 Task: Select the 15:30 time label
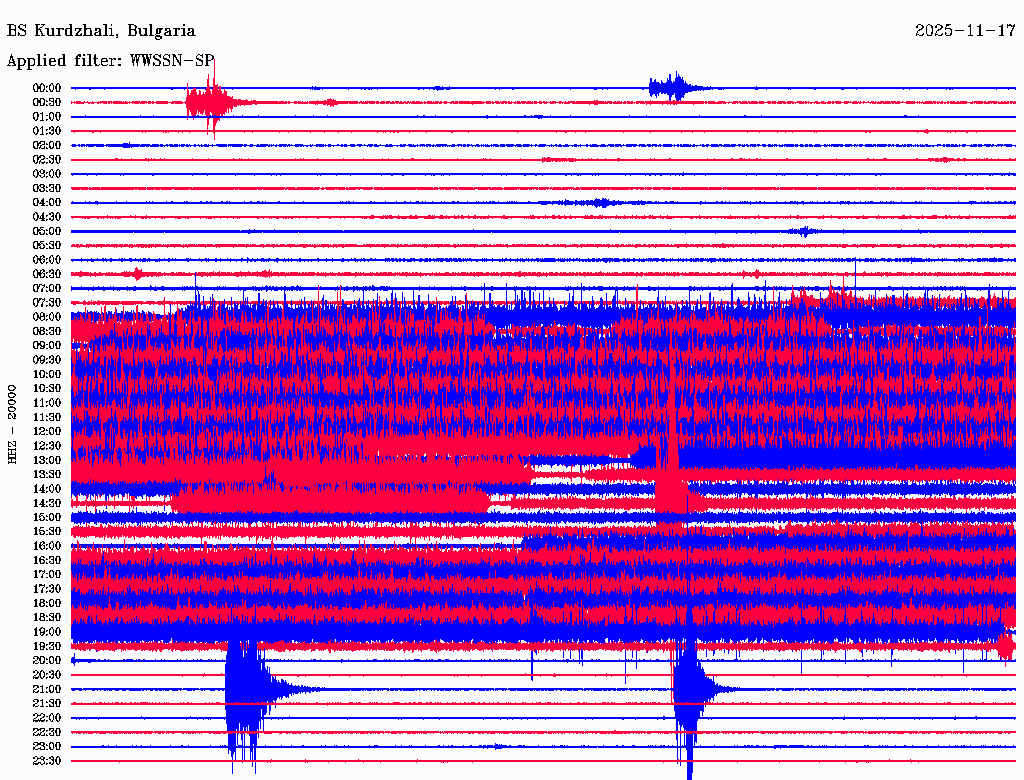(47, 532)
